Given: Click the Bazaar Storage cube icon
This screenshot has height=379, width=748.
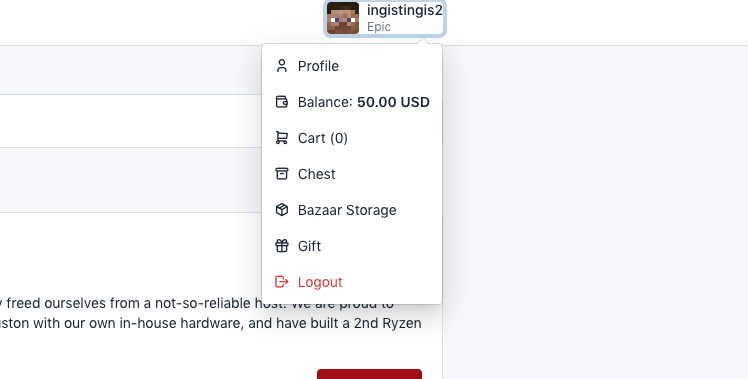Looking at the screenshot, I should (281, 210).
